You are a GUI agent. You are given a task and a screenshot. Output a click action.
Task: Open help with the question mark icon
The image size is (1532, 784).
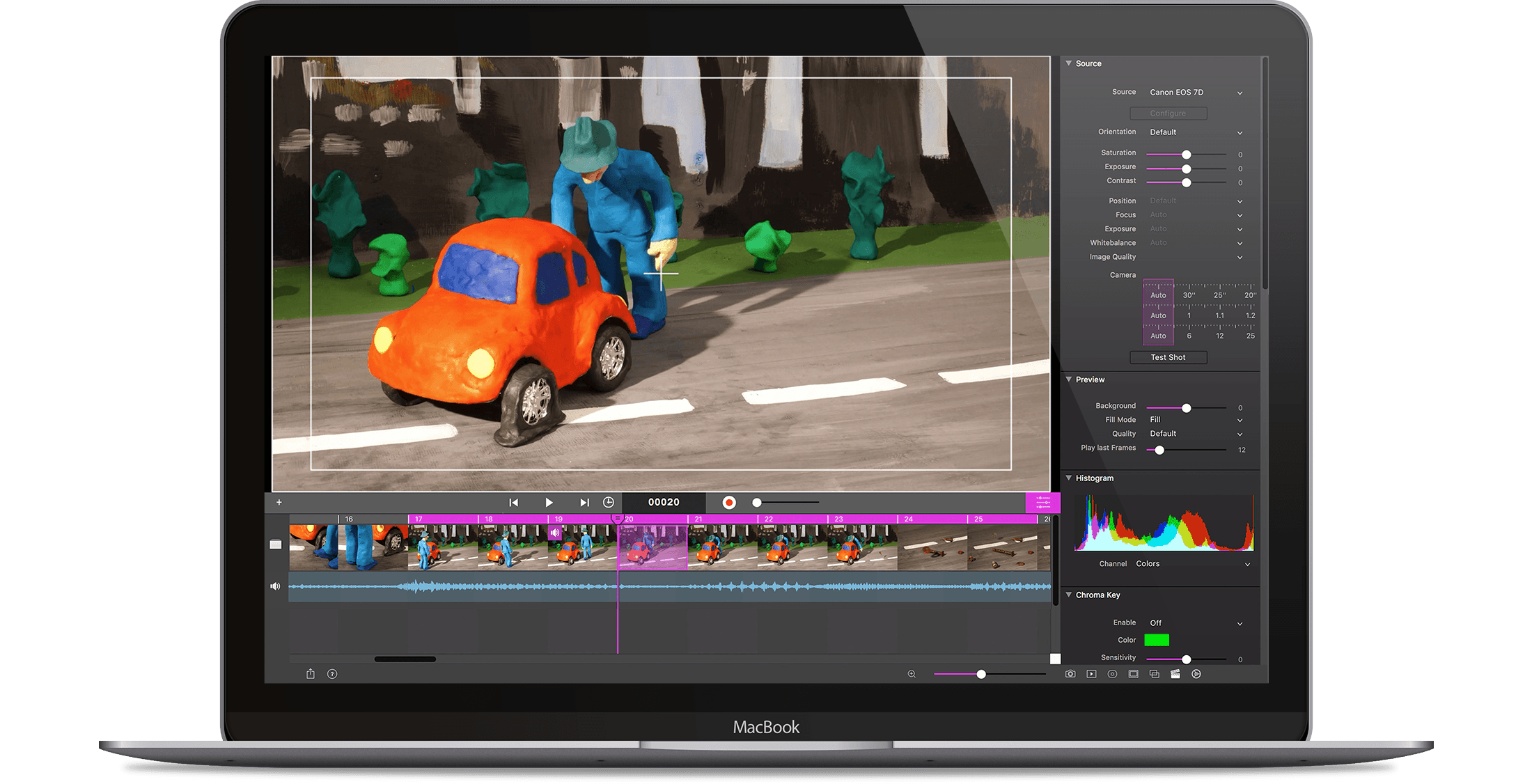coord(332,674)
